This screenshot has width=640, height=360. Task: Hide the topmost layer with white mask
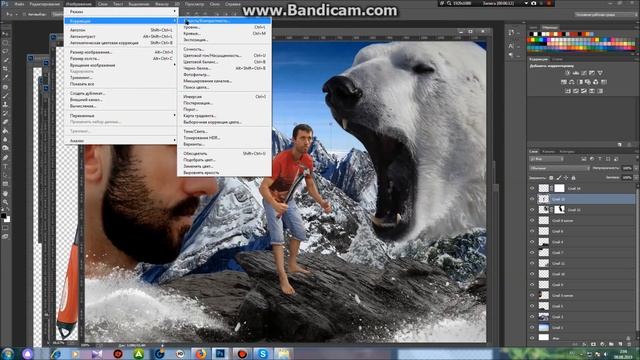tap(532, 188)
